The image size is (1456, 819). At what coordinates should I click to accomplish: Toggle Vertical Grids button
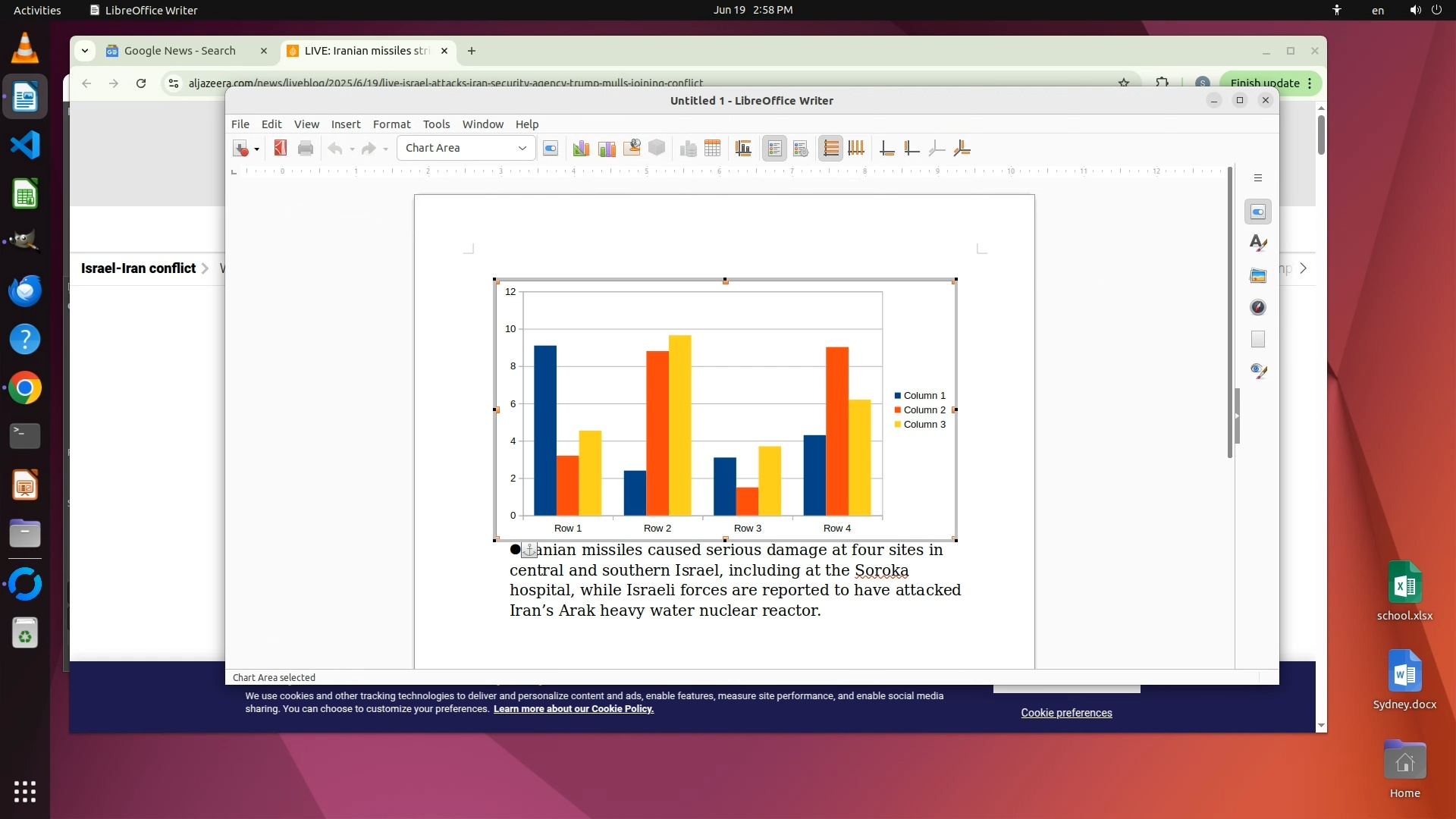pyautogui.click(x=856, y=149)
